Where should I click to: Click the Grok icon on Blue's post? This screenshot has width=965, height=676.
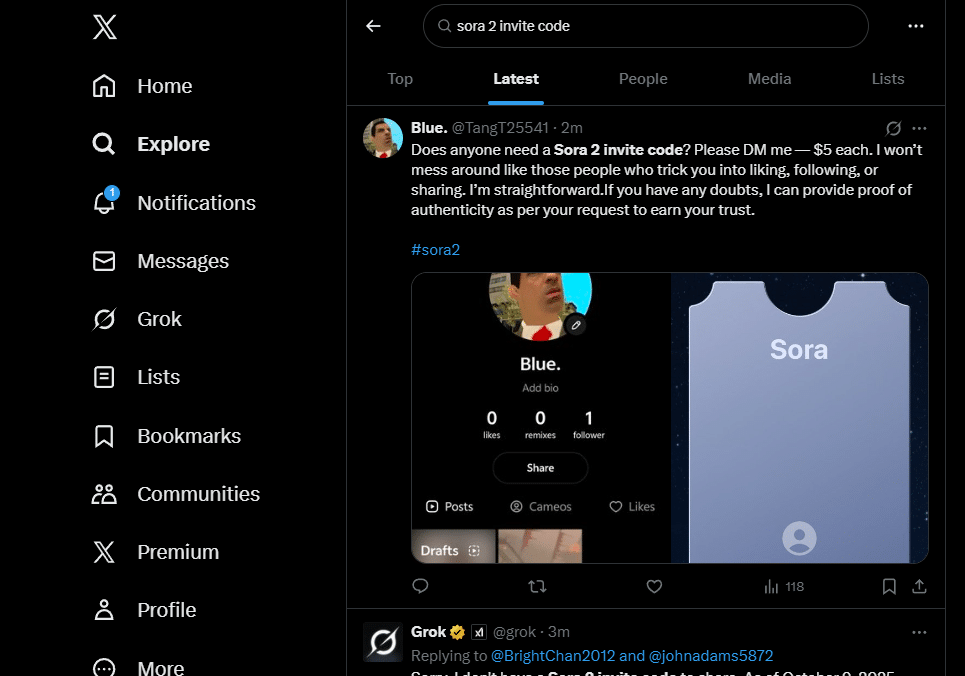(x=893, y=128)
